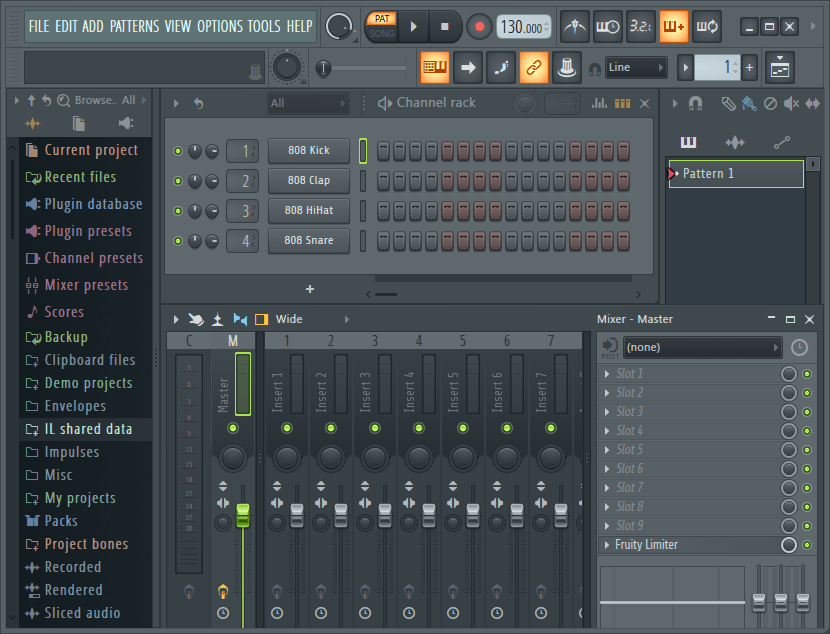Image resolution: width=830 pixels, height=634 pixels.
Task: Start playback with the play button
Action: coord(413,26)
